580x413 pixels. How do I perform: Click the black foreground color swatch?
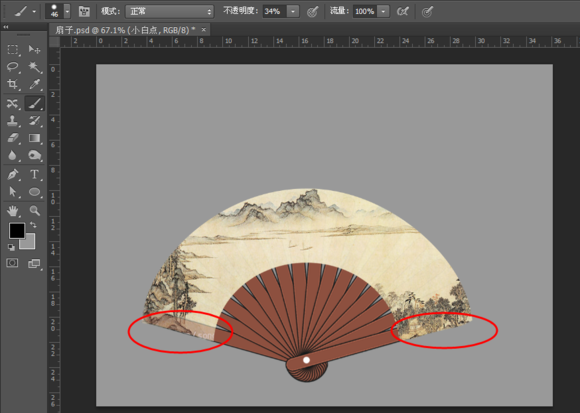tap(17, 231)
